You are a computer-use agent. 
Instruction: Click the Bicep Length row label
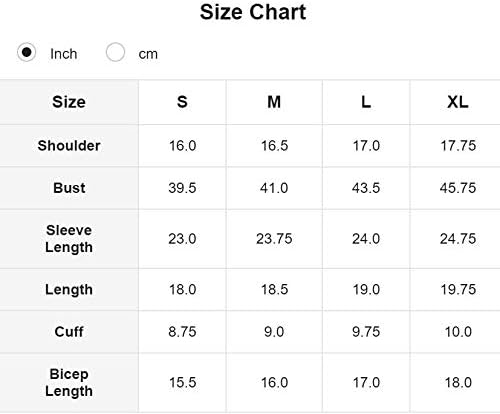coord(69,383)
